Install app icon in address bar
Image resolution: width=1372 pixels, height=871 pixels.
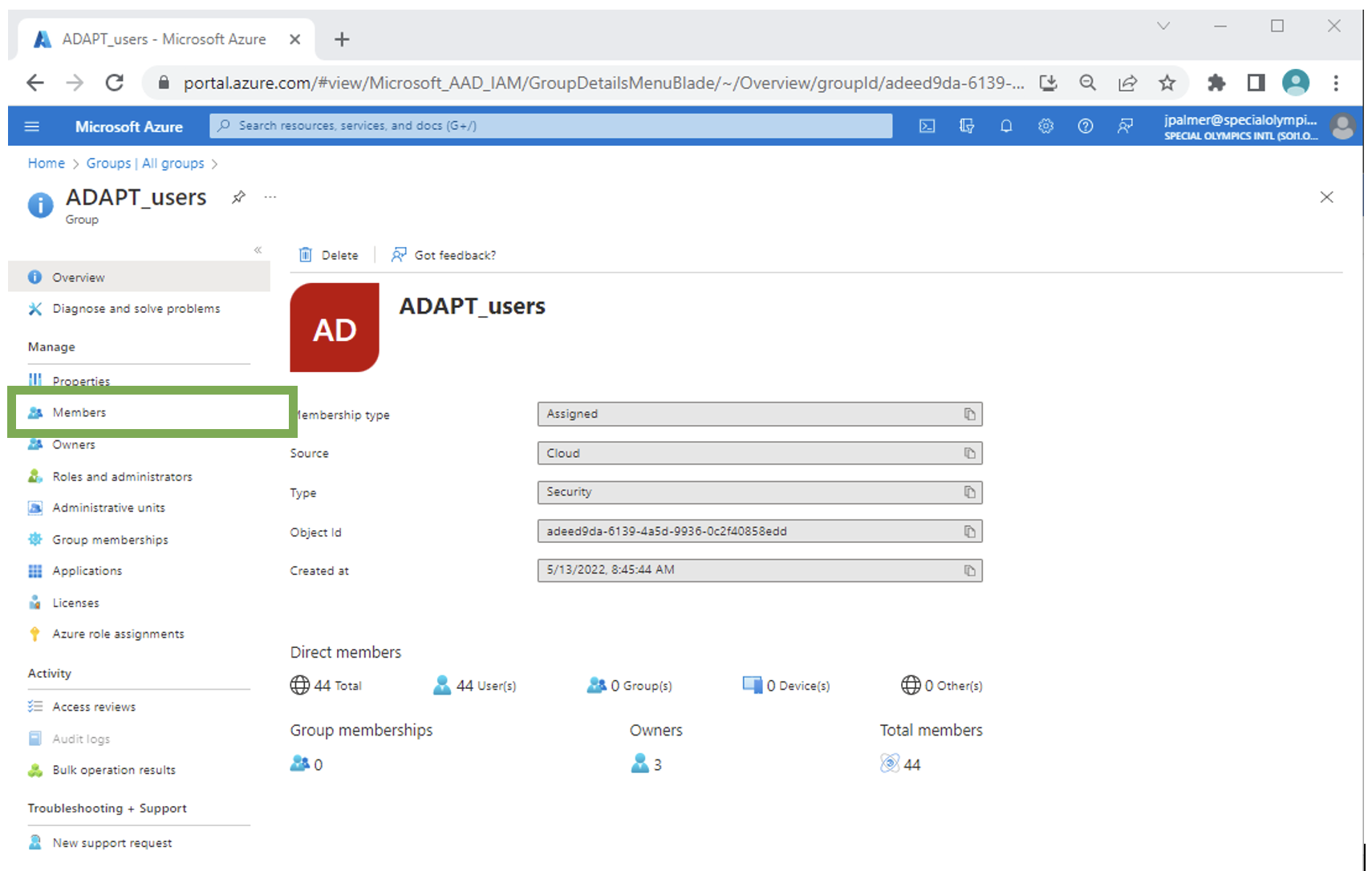pyautogui.click(x=1048, y=83)
